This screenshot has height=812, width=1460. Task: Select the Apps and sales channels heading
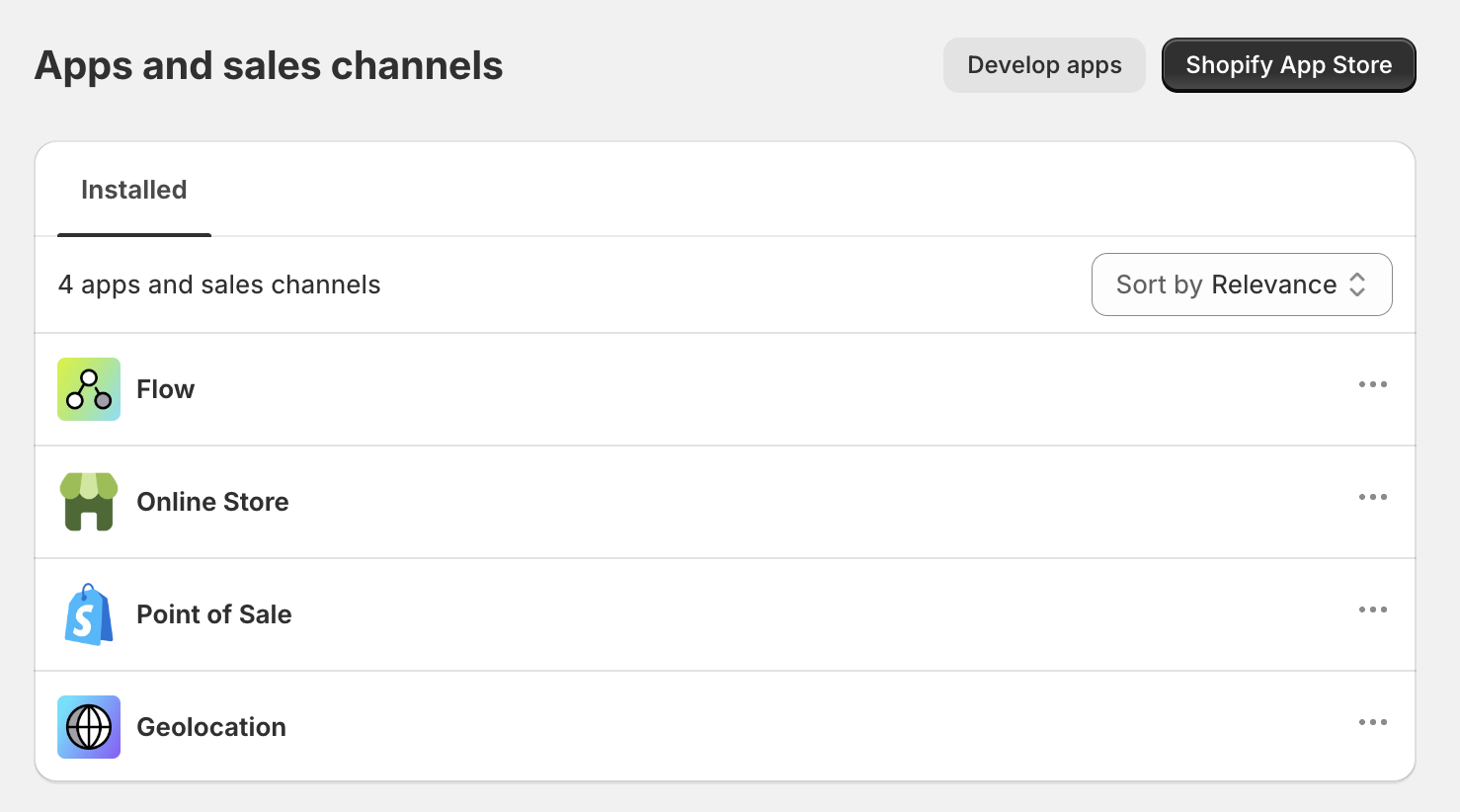pos(268,64)
